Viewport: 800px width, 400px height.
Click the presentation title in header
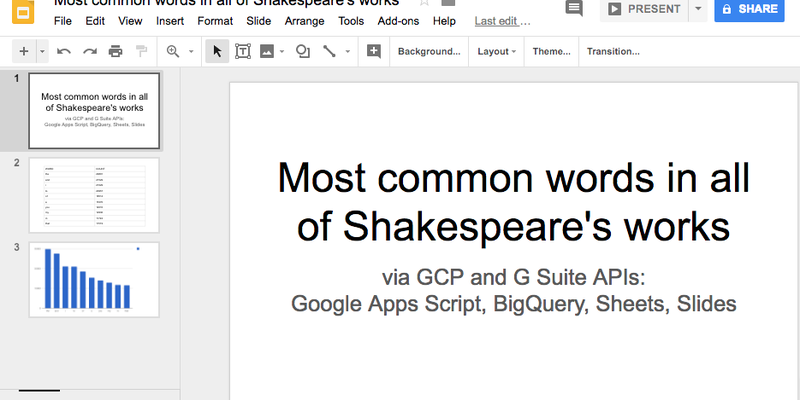227,3
